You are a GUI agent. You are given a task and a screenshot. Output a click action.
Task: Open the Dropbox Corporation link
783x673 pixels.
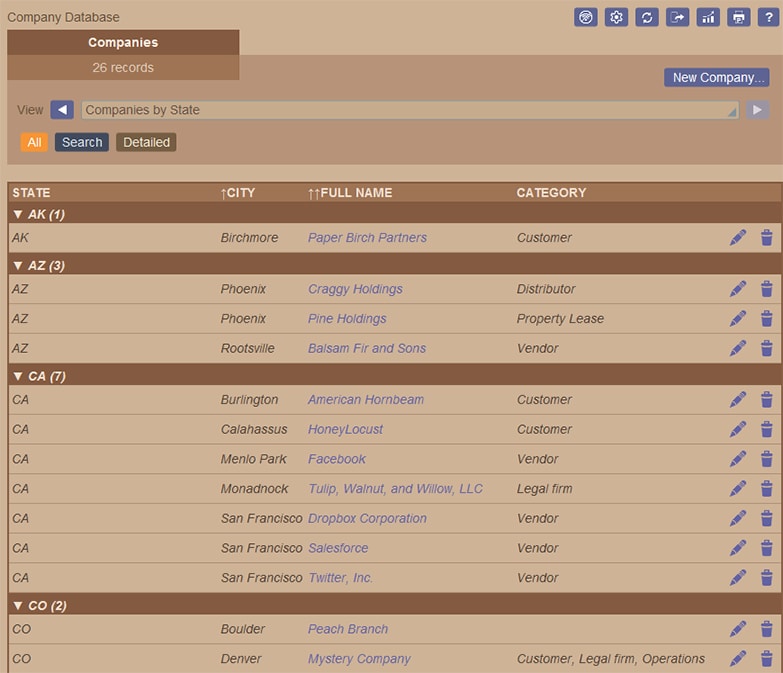(367, 518)
